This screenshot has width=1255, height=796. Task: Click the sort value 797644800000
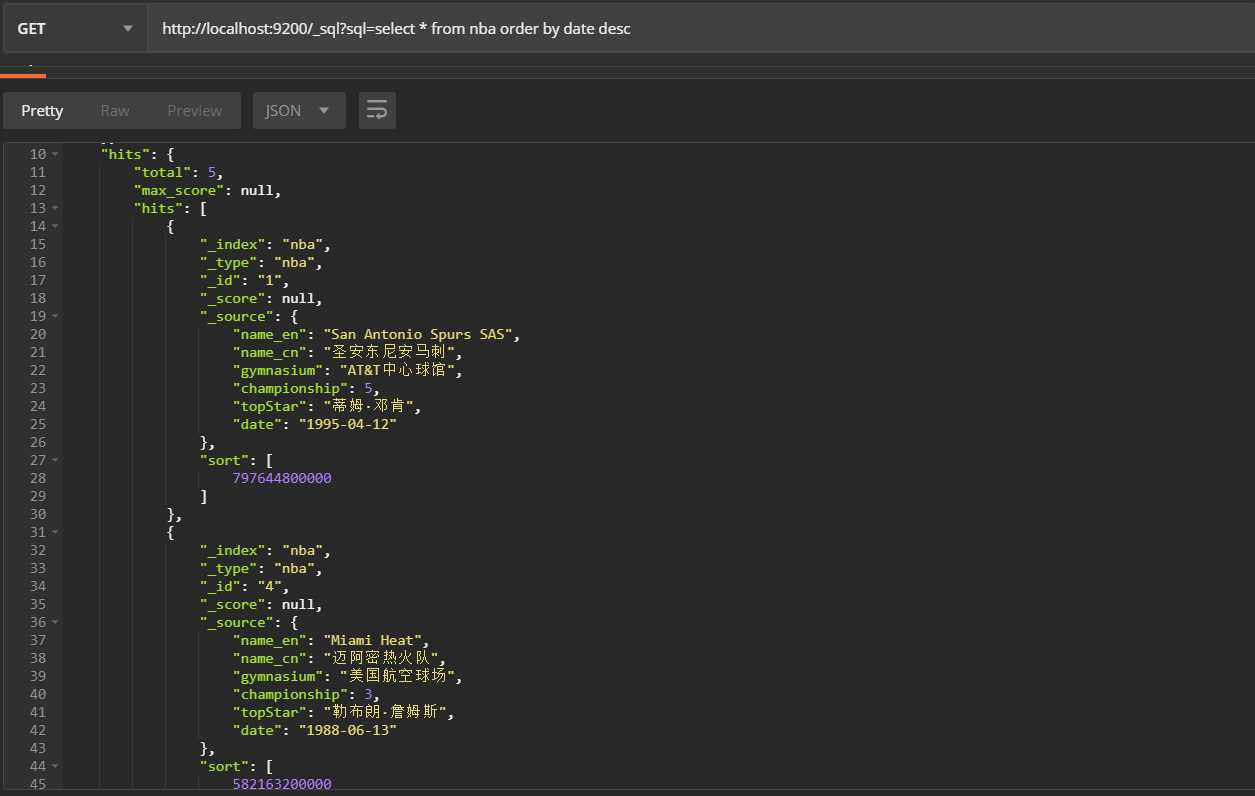click(282, 478)
